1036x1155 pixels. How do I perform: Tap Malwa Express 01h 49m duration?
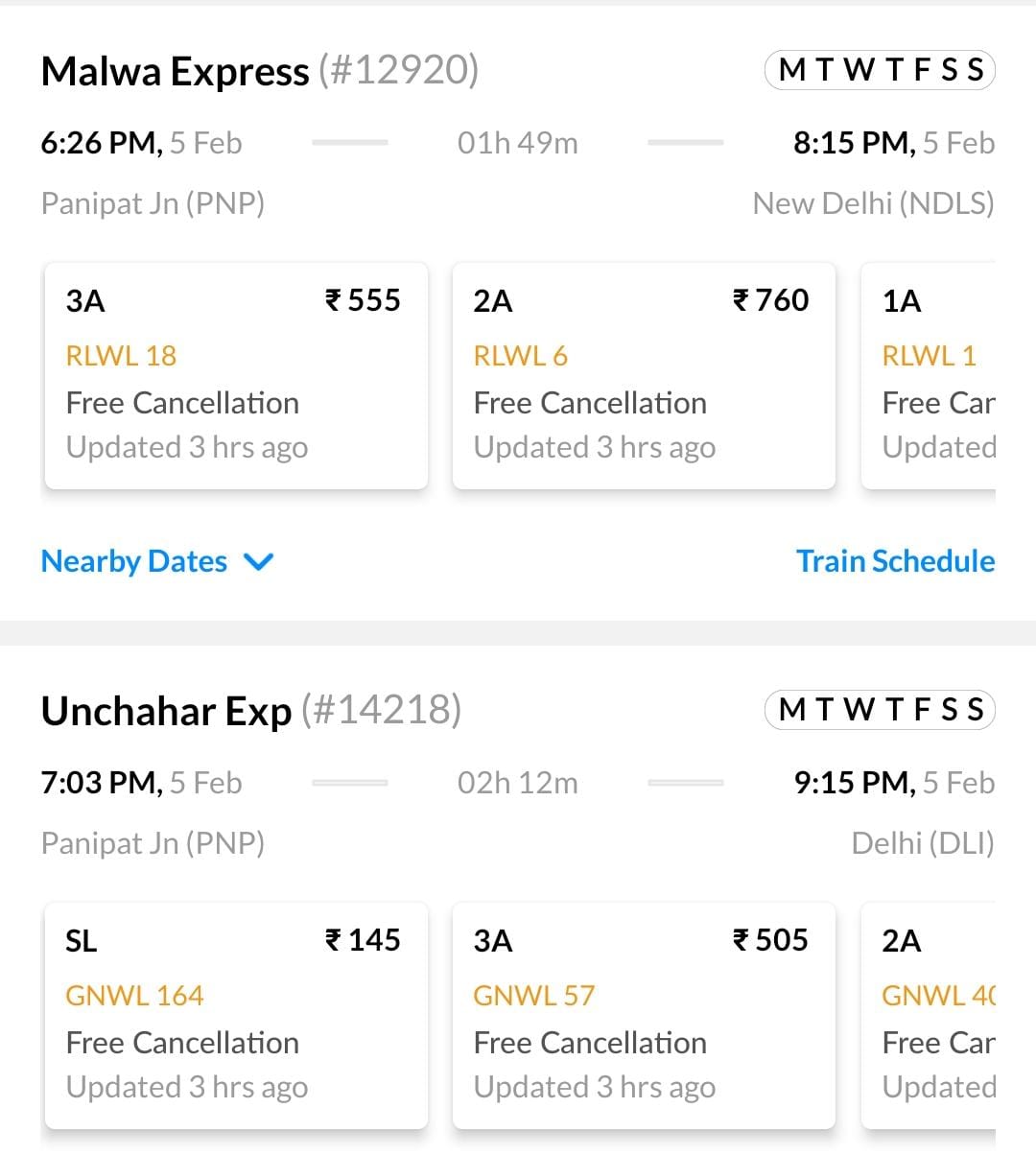tap(517, 144)
